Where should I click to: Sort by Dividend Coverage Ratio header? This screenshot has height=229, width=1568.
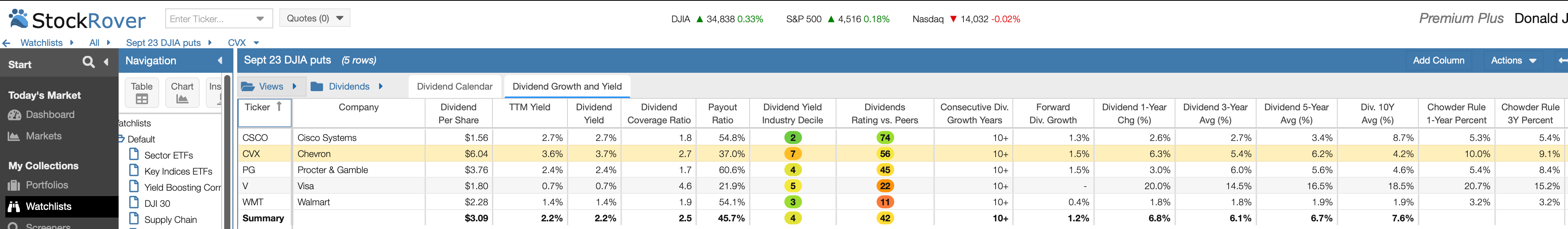pos(658,113)
